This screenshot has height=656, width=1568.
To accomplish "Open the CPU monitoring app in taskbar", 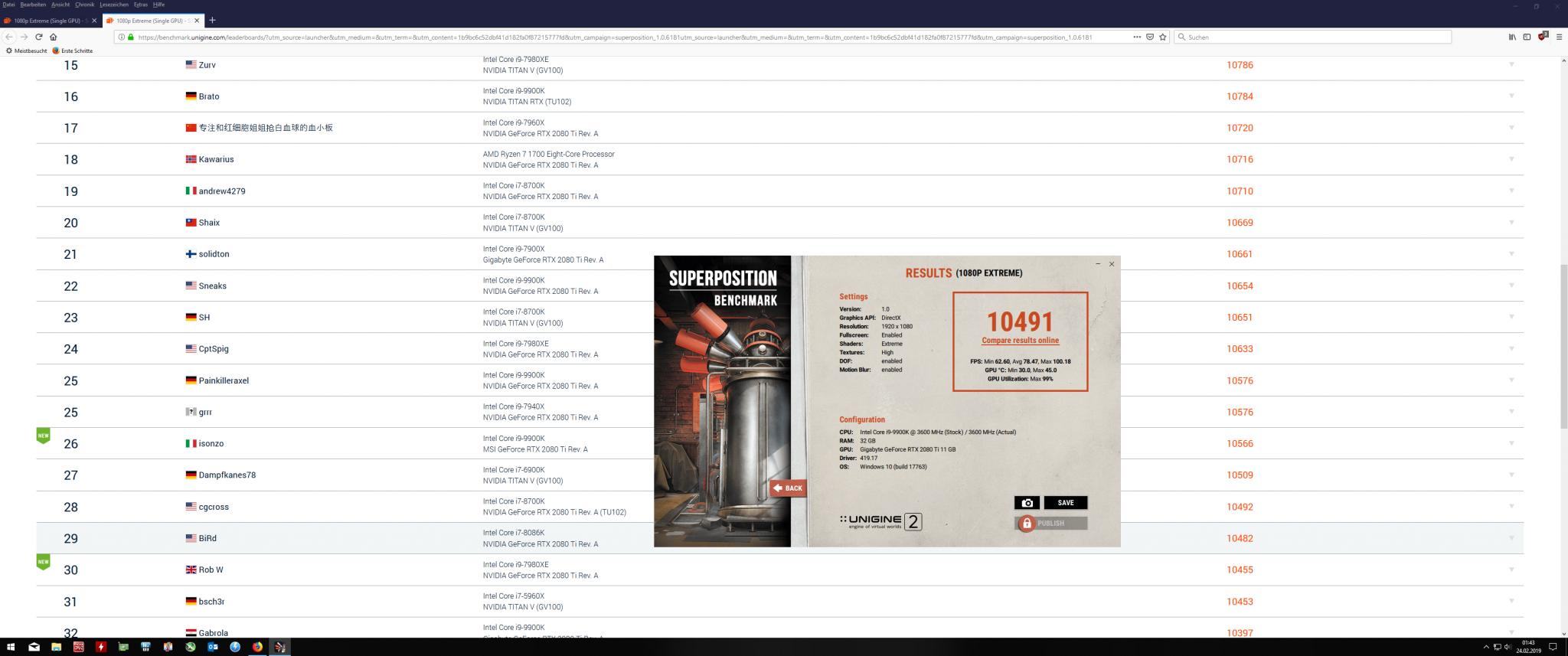I will click(78, 647).
